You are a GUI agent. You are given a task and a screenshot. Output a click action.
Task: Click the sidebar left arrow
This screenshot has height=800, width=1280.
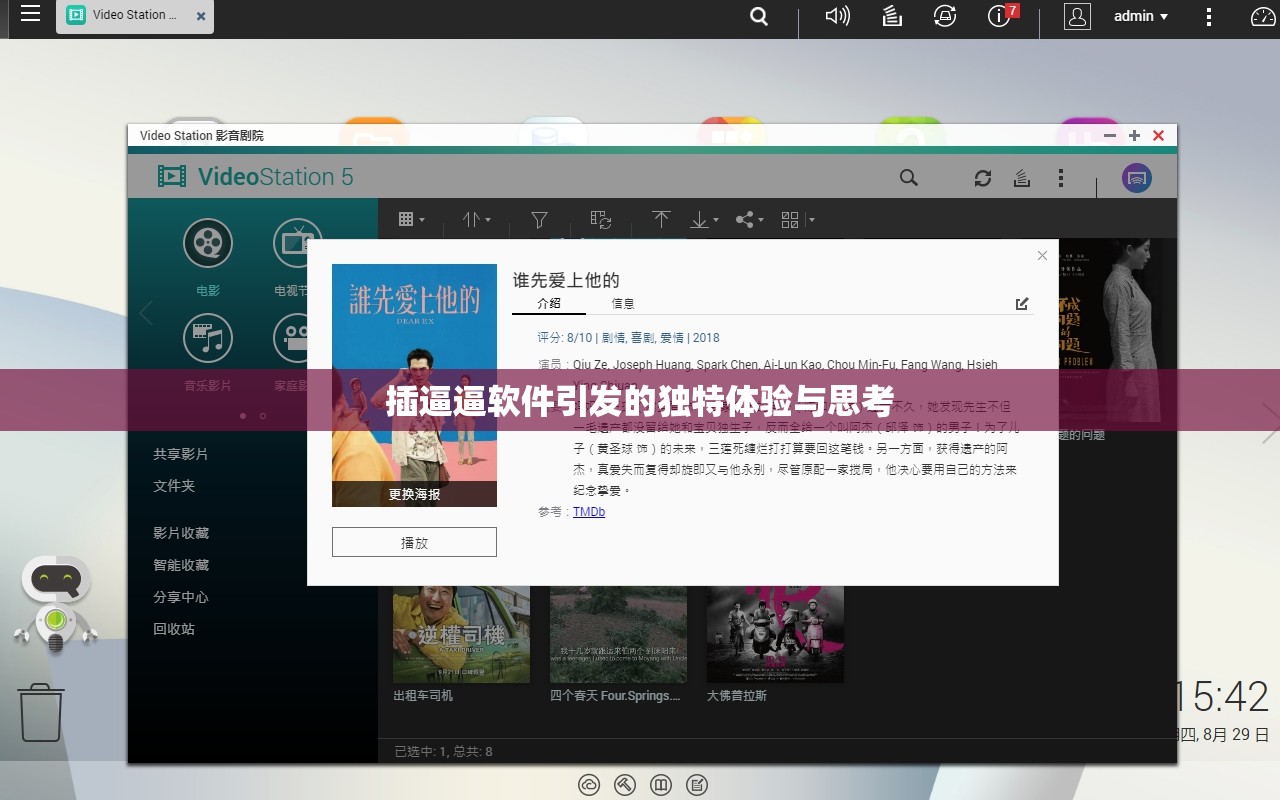146,313
